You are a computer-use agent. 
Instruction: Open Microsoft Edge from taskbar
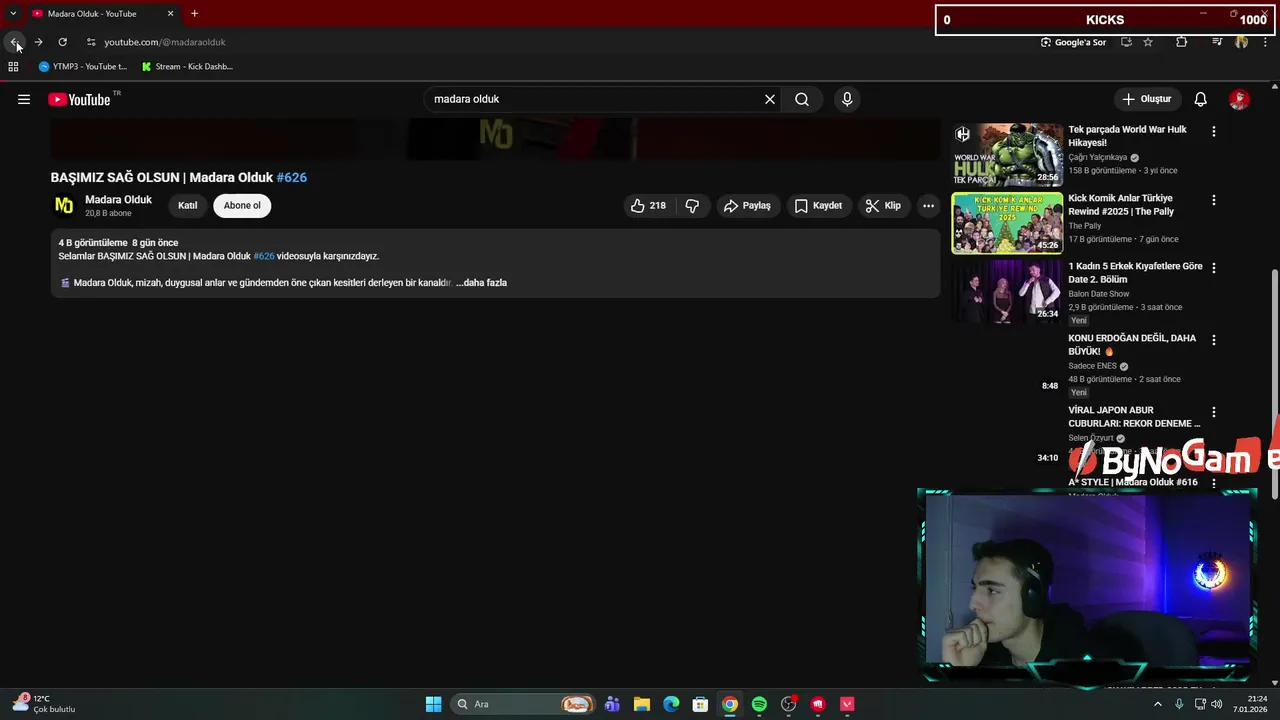point(671,704)
